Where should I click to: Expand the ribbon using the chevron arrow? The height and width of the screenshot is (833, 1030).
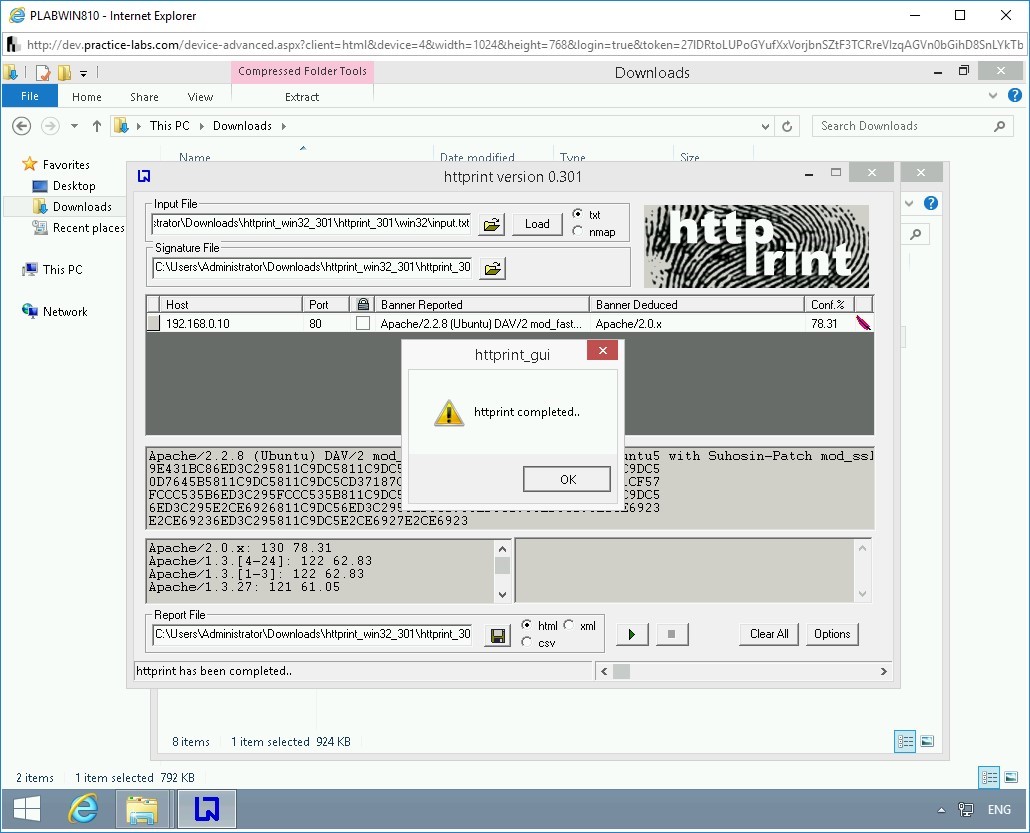[x=993, y=96]
